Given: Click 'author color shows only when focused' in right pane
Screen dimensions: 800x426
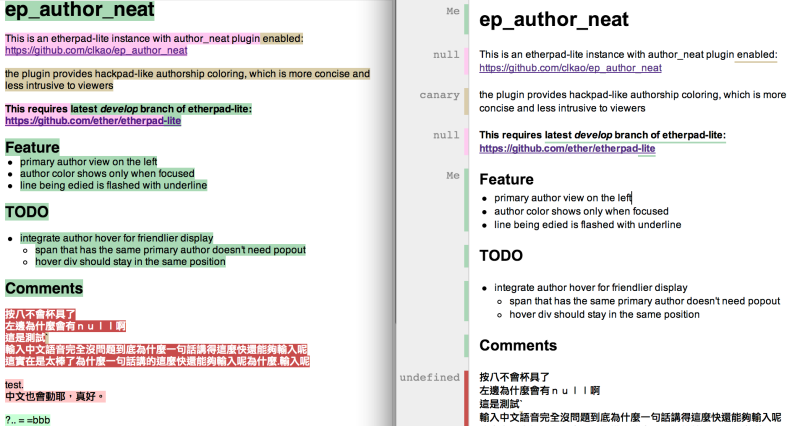Looking at the screenshot, I should [581, 211].
